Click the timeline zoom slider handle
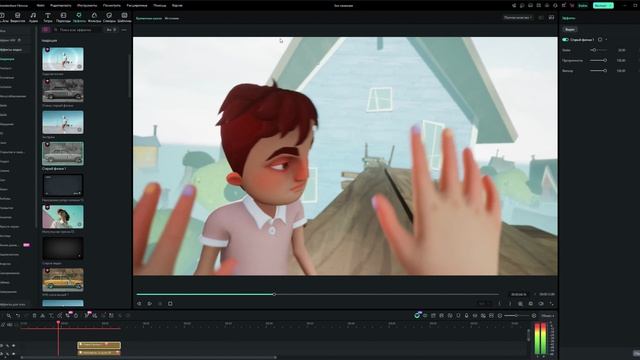The height and width of the screenshot is (360, 640). [516, 316]
